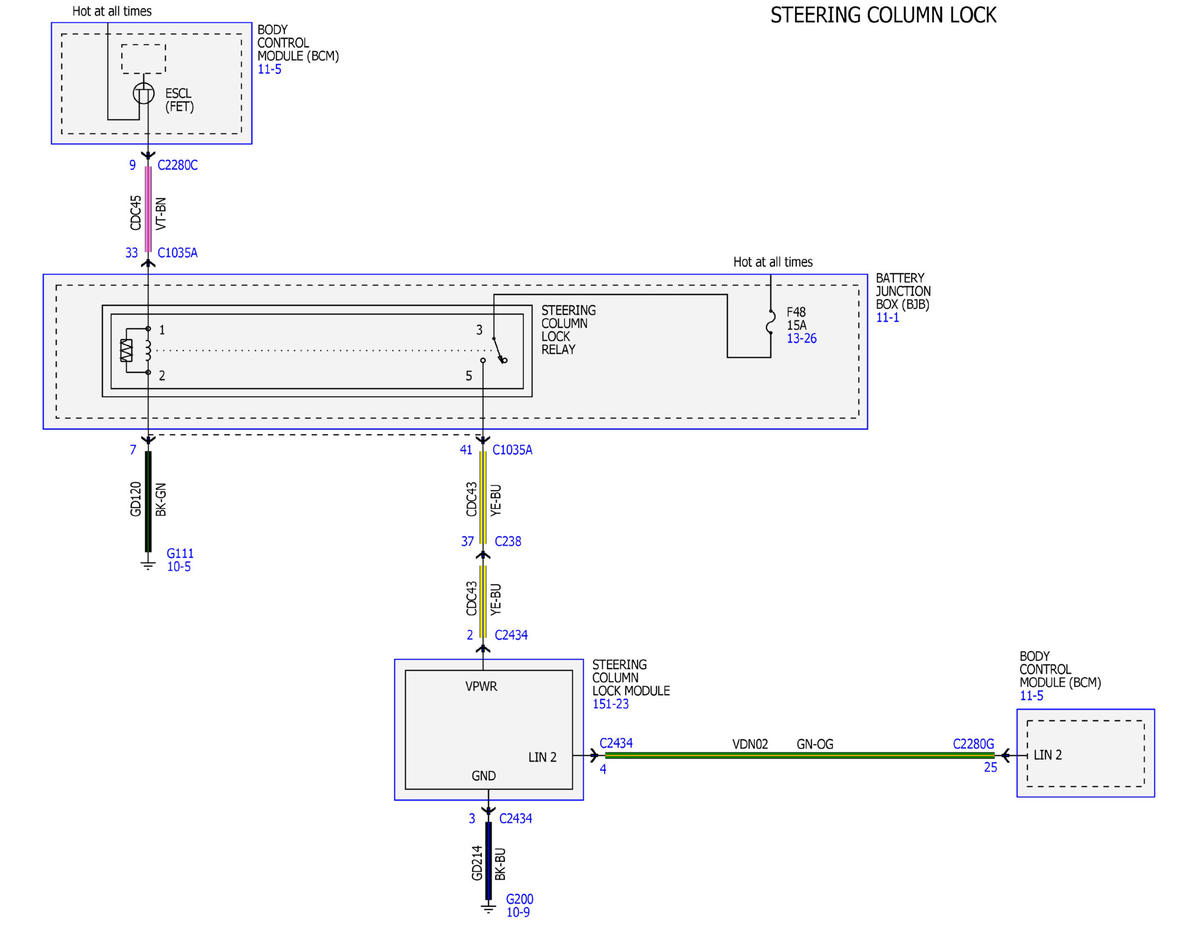
Task: Open page reference 10-9 below G200
Action: (518, 912)
